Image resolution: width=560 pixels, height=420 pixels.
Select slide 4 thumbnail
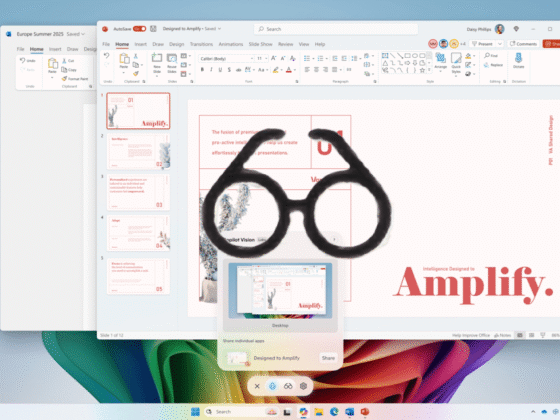139,232
